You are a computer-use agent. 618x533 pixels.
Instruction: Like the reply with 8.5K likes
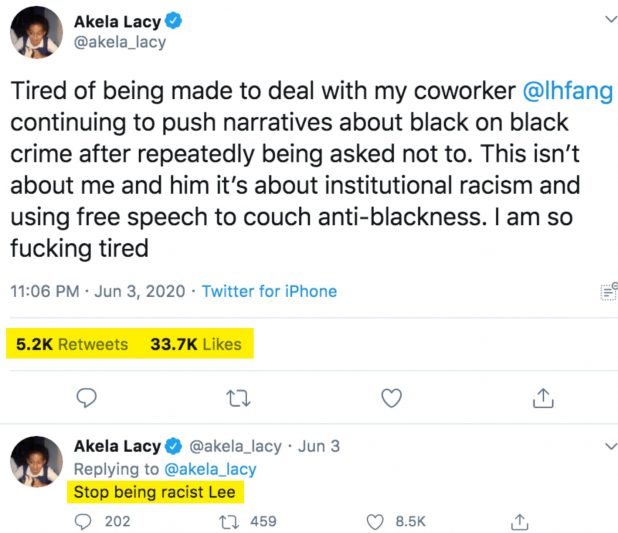[x=376, y=521]
